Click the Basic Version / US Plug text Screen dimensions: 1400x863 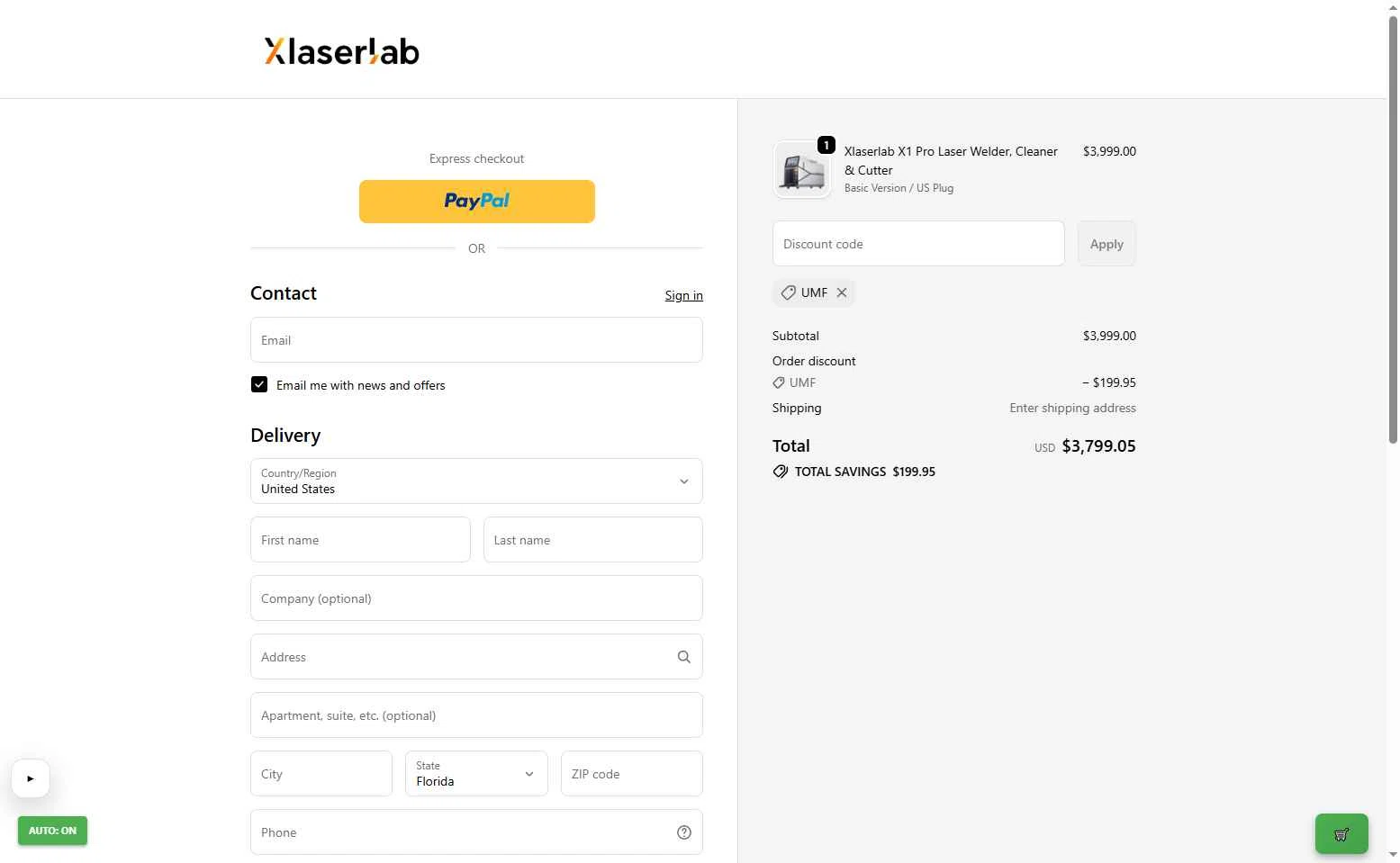tap(899, 188)
